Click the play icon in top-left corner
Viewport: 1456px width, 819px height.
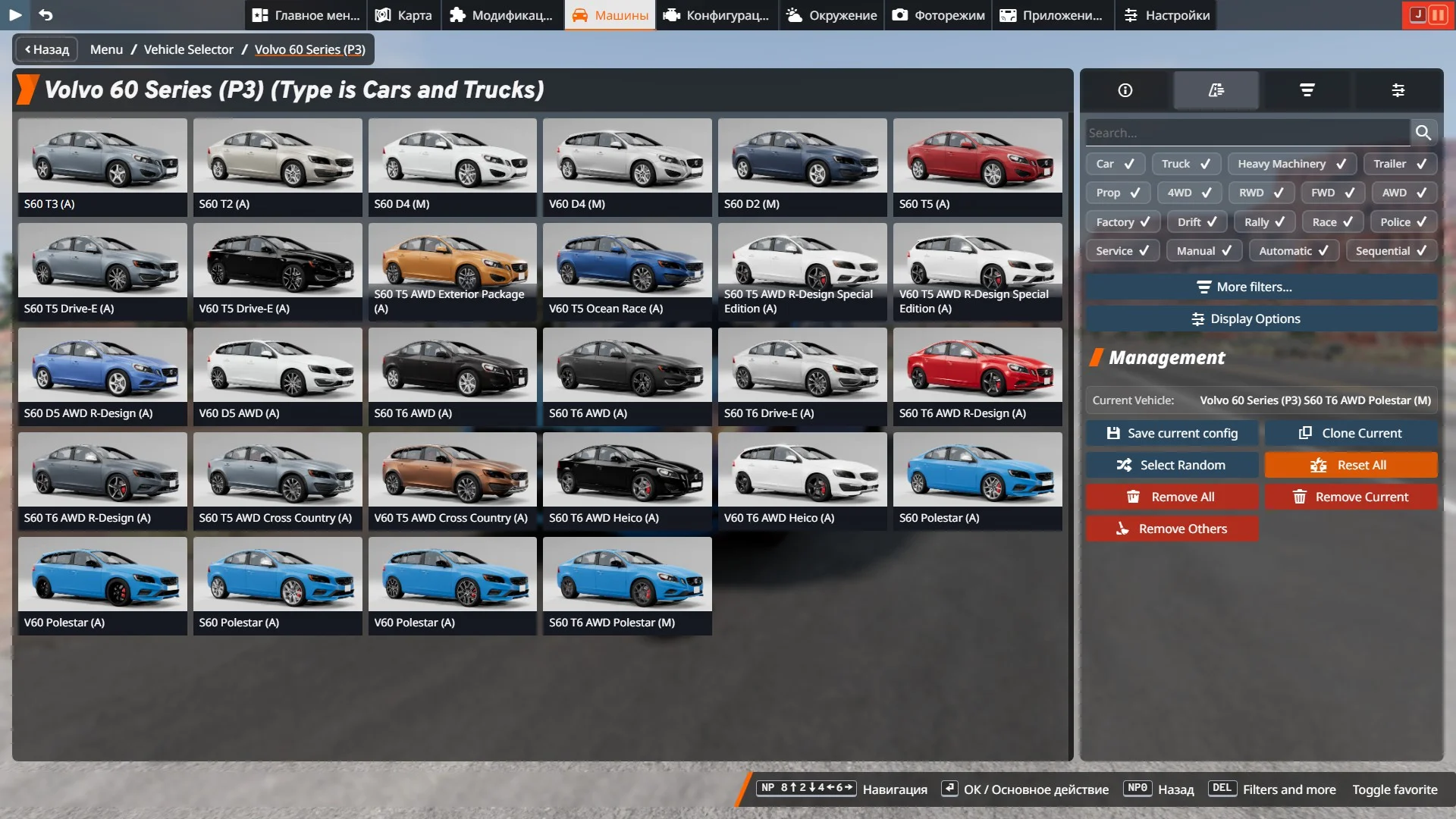point(15,14)
